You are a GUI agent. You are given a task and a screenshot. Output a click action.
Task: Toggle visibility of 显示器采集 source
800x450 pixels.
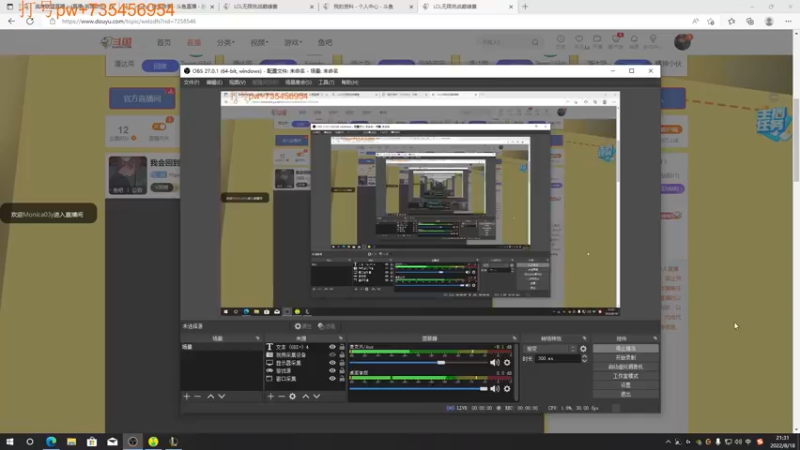(332, 363)
